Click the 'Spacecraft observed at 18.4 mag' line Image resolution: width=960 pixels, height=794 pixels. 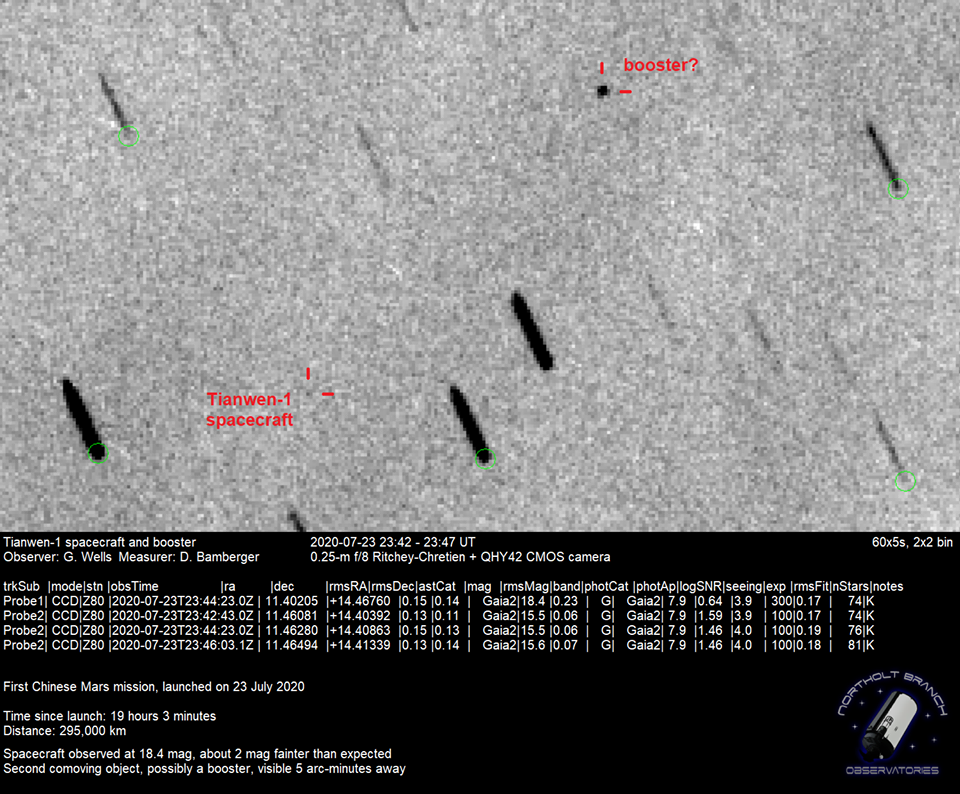(197, 754)
